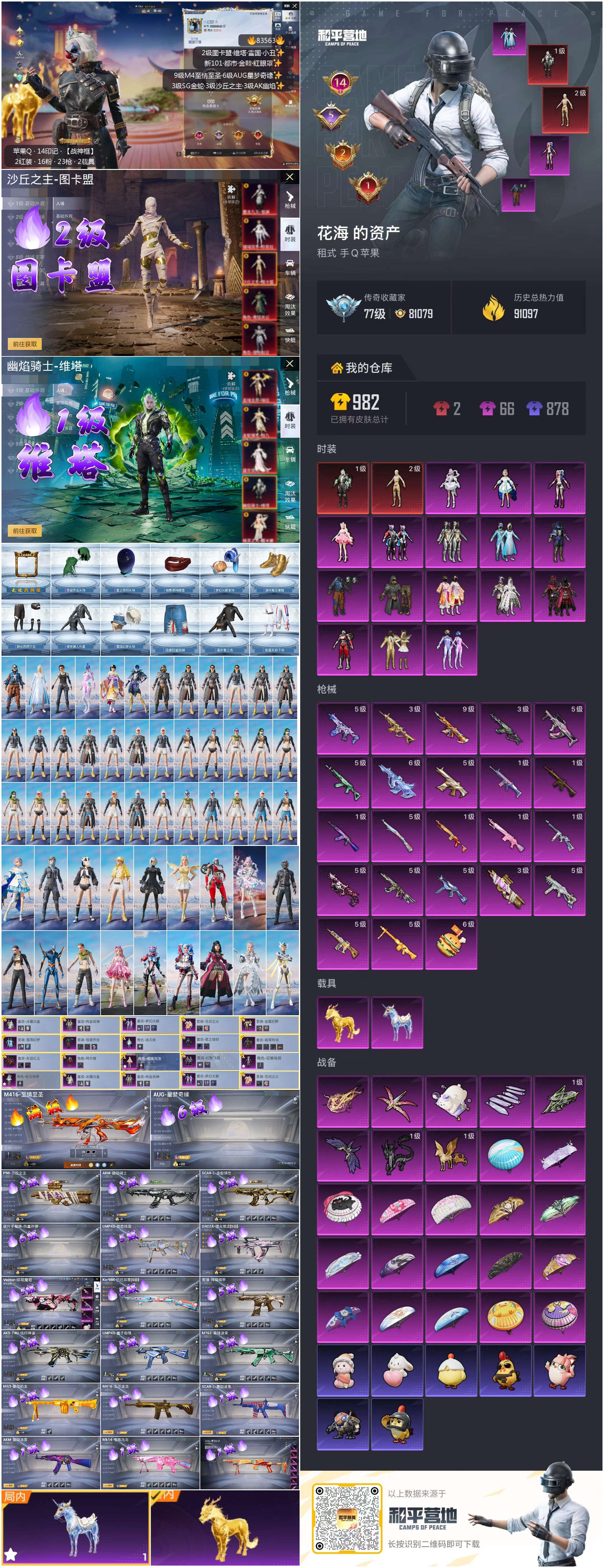Click the star icon on the 局内 unicorn panel
The width and height of the screenshot is (604, 1568).
coord(11,1554)
